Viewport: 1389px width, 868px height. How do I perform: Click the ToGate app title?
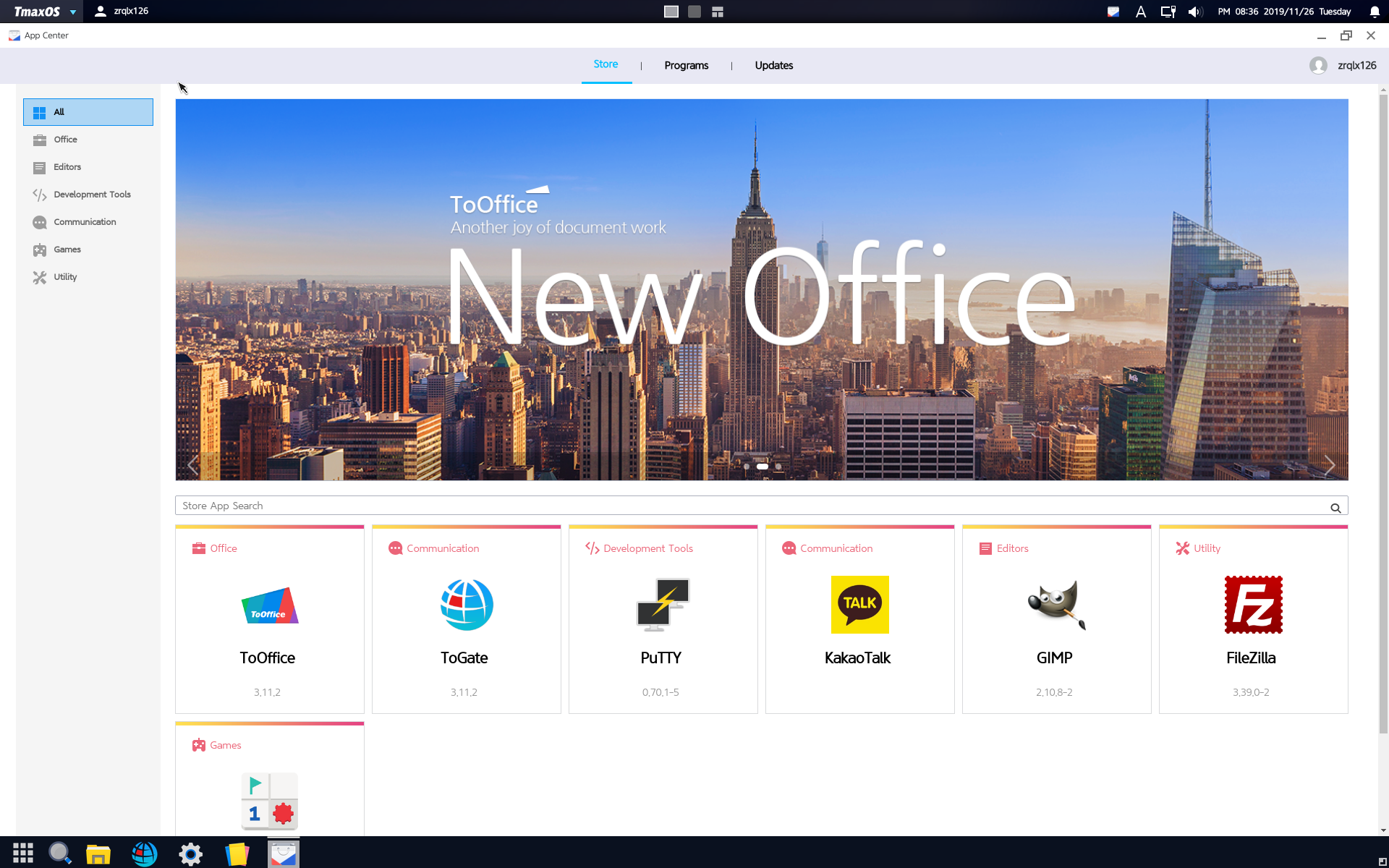coord(464,658)
